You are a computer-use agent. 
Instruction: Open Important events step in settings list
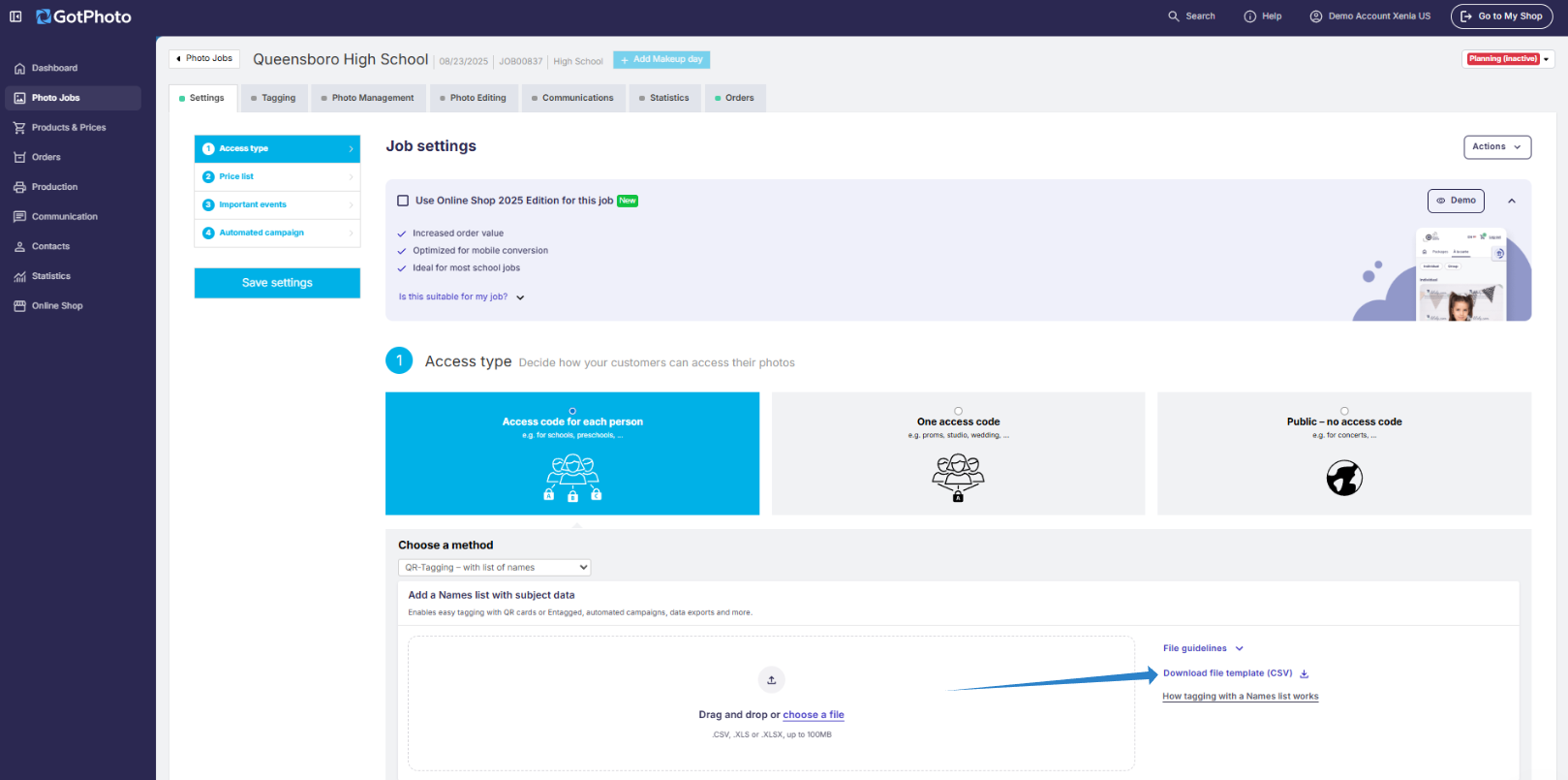277,204
